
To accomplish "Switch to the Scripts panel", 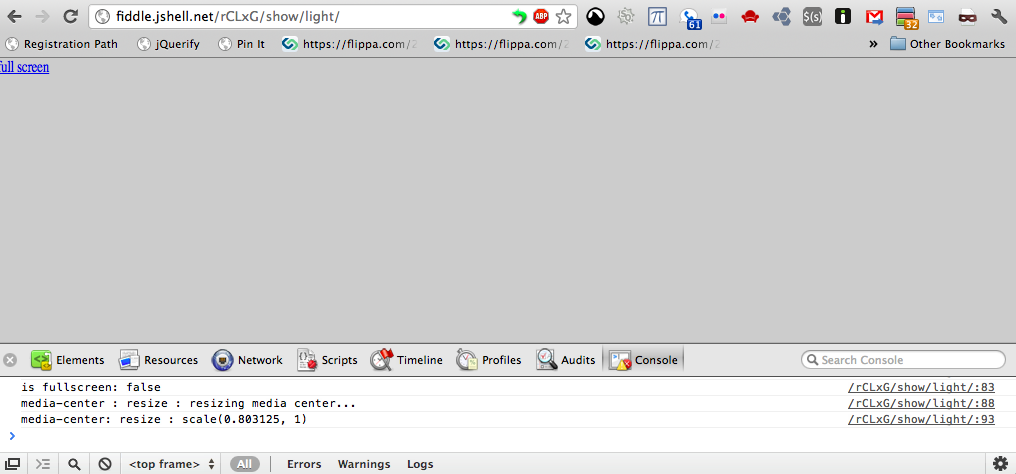I will click(x=327, y=360).
